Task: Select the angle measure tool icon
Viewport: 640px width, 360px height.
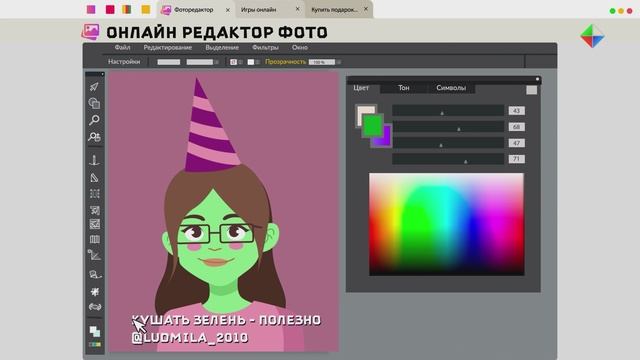Action: click(x=94, y=255)
